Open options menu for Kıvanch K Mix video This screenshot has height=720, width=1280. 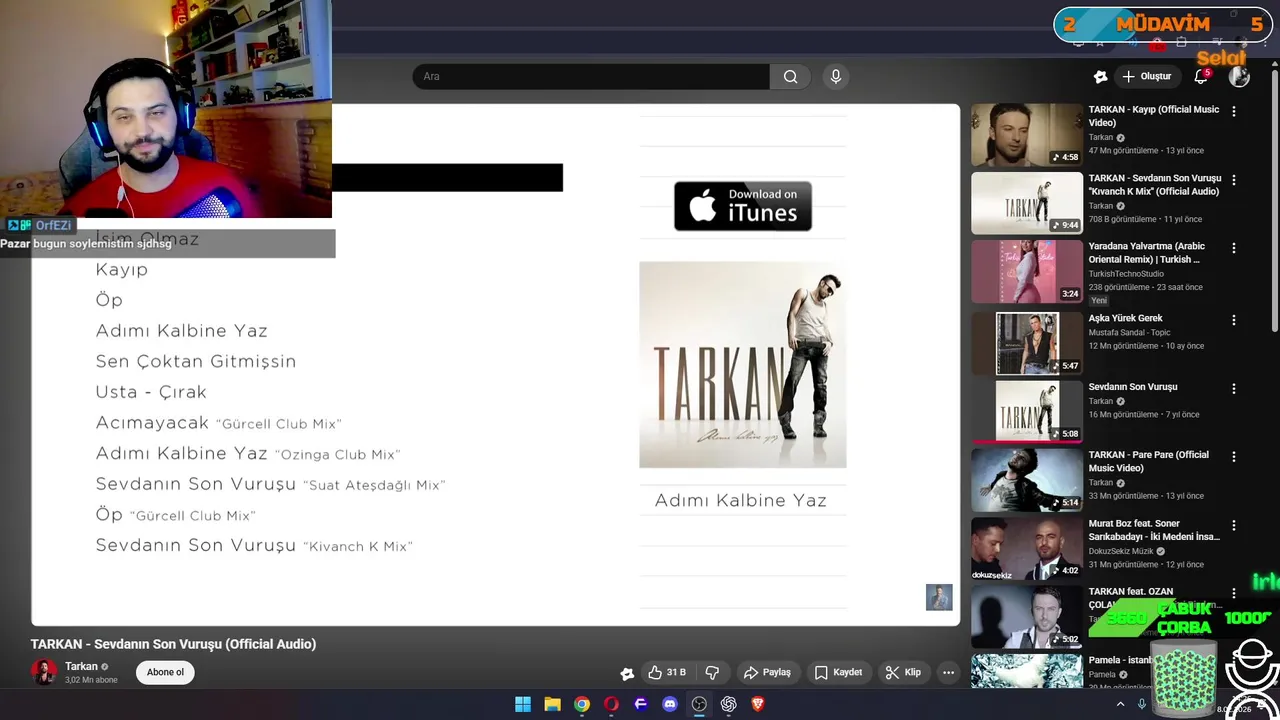pyautogui.click(x=1234, y=180)
